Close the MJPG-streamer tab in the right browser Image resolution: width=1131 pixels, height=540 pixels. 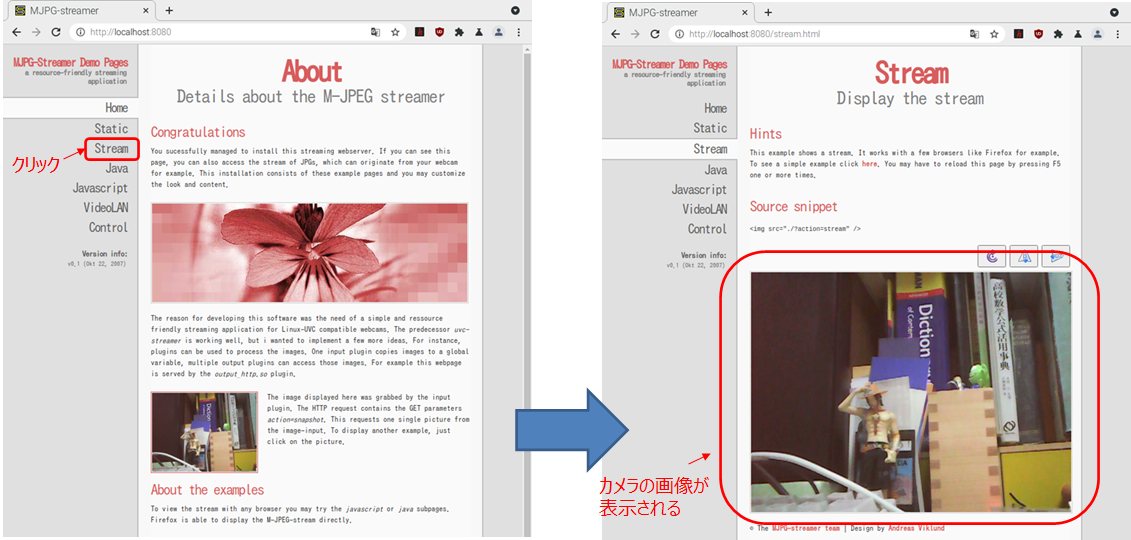744,12
